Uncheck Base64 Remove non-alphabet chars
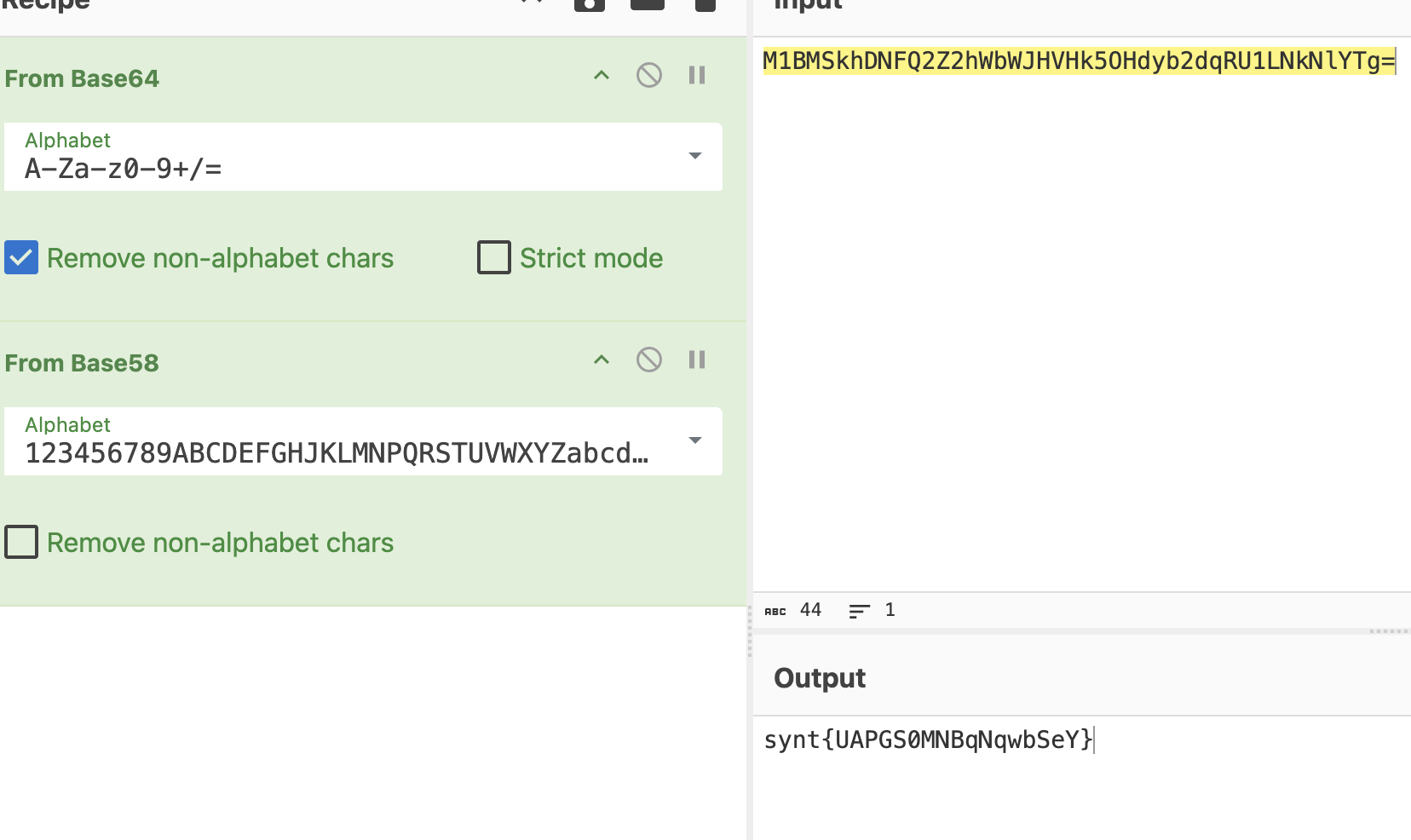This screenshot has height=840, width=1411. coord(21,257)
